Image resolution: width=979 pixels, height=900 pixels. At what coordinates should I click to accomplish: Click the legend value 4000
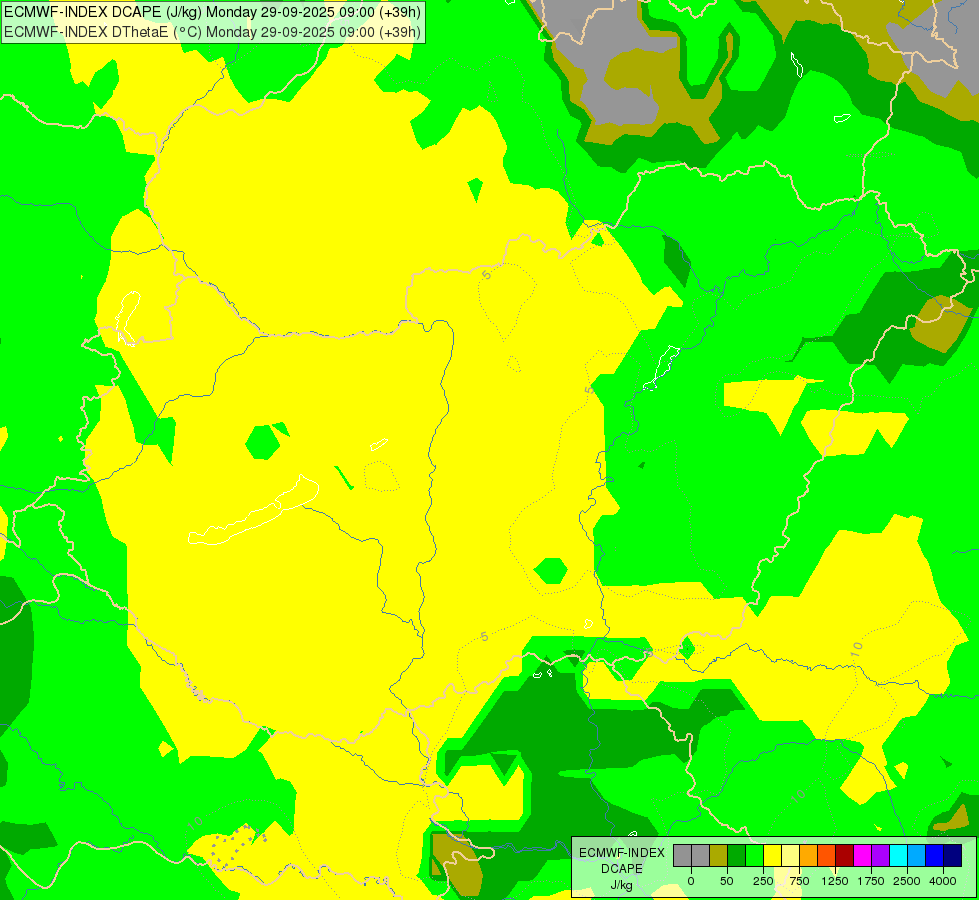pyautogui.click(x=943, y=881)
